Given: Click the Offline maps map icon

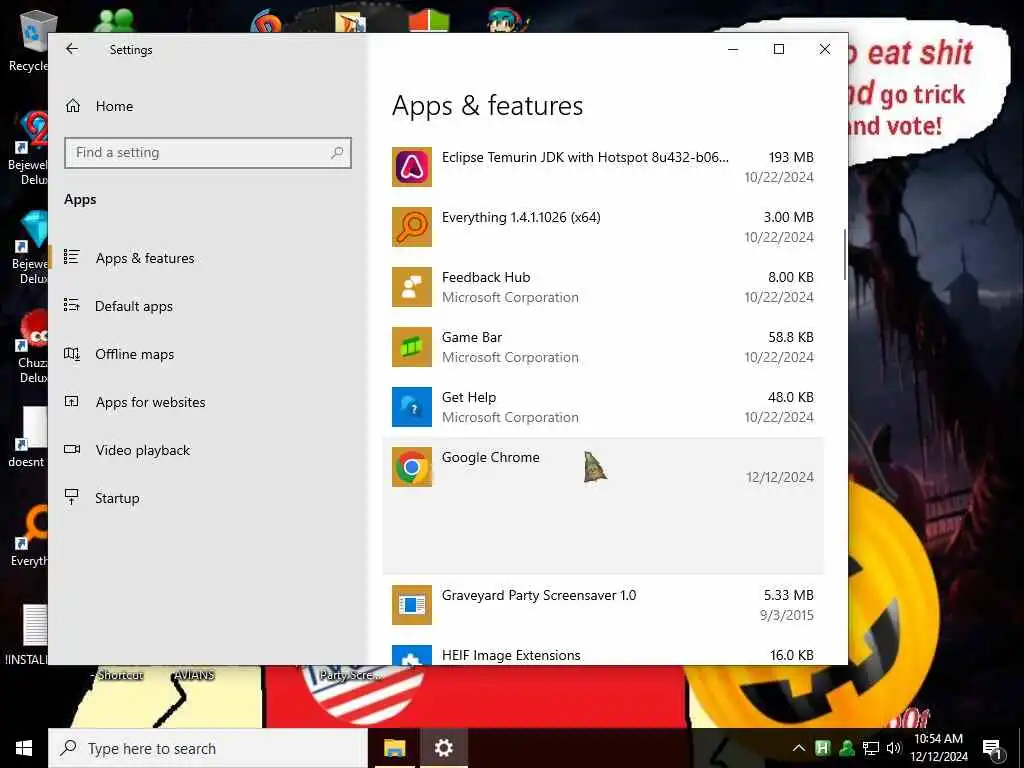Looking at the screenshot, I should 72,354.
